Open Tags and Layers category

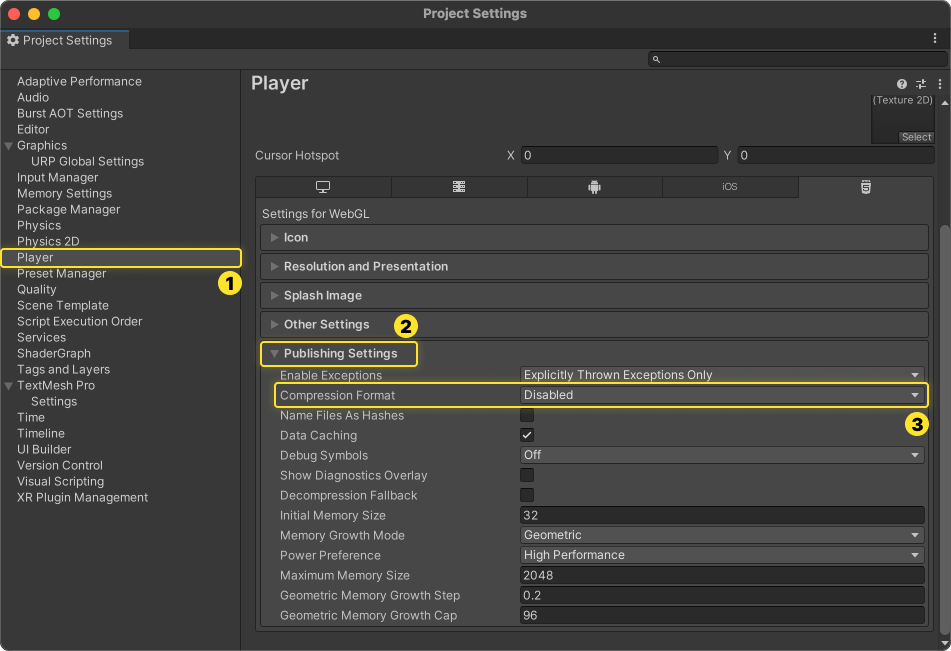pos(63,369)
